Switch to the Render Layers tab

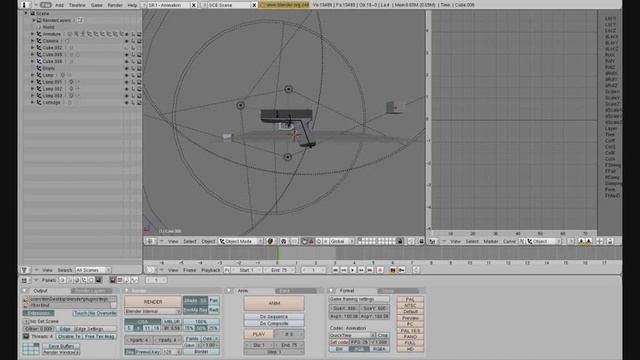pos(91,291)
